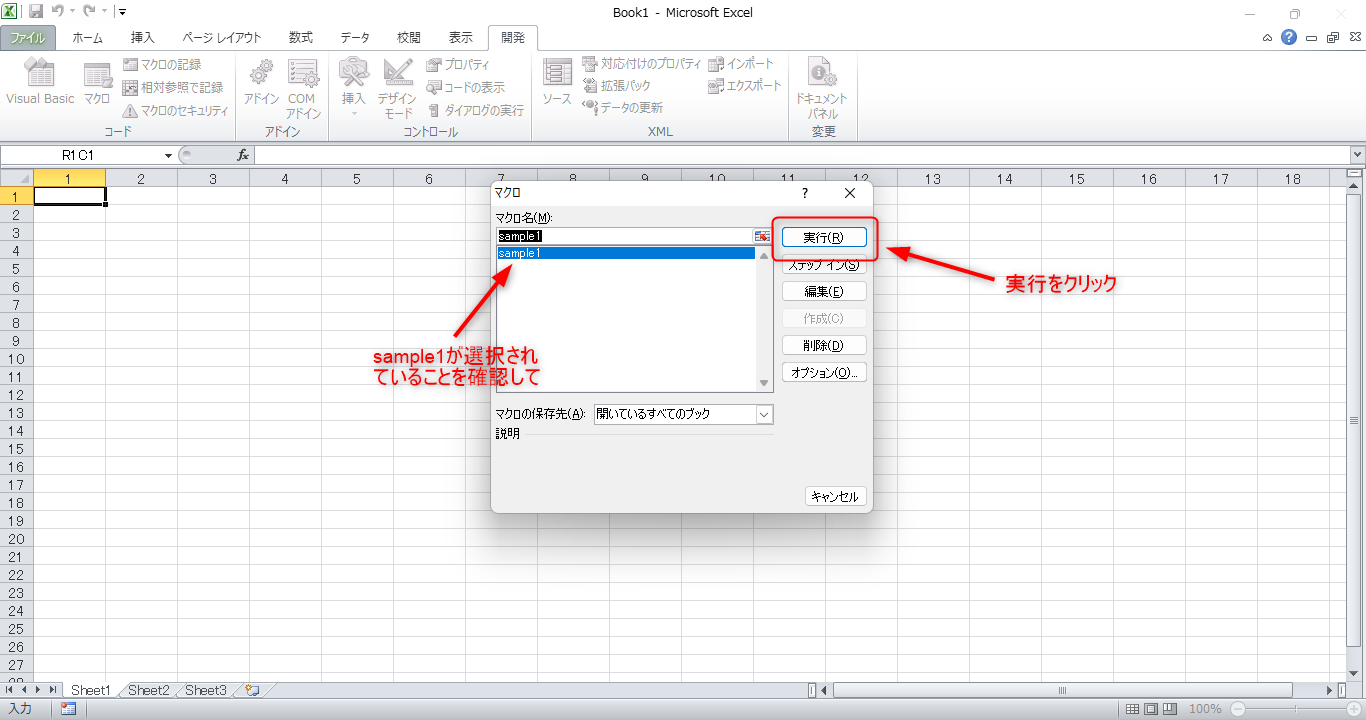
Task: Select sample1 in the macro list
Action: 625,254
